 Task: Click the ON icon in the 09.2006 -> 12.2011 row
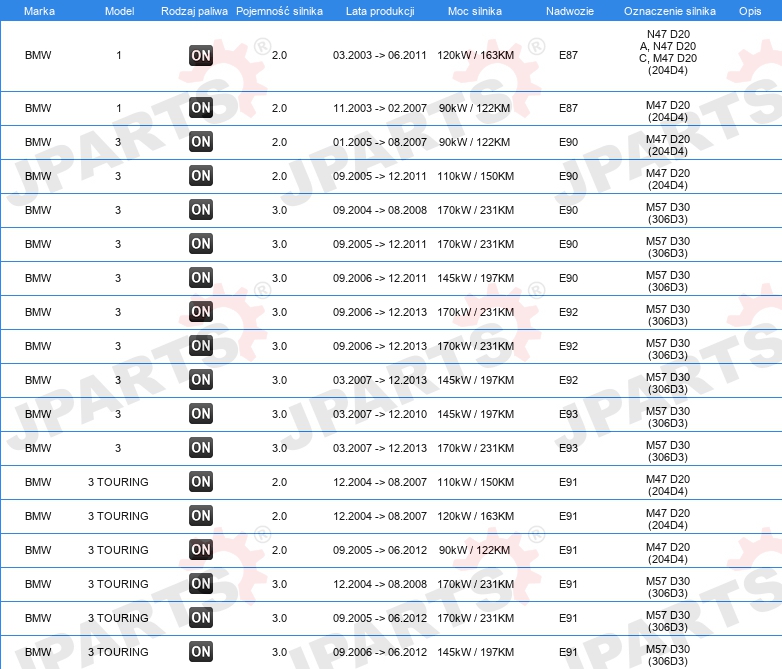point(201,277)
